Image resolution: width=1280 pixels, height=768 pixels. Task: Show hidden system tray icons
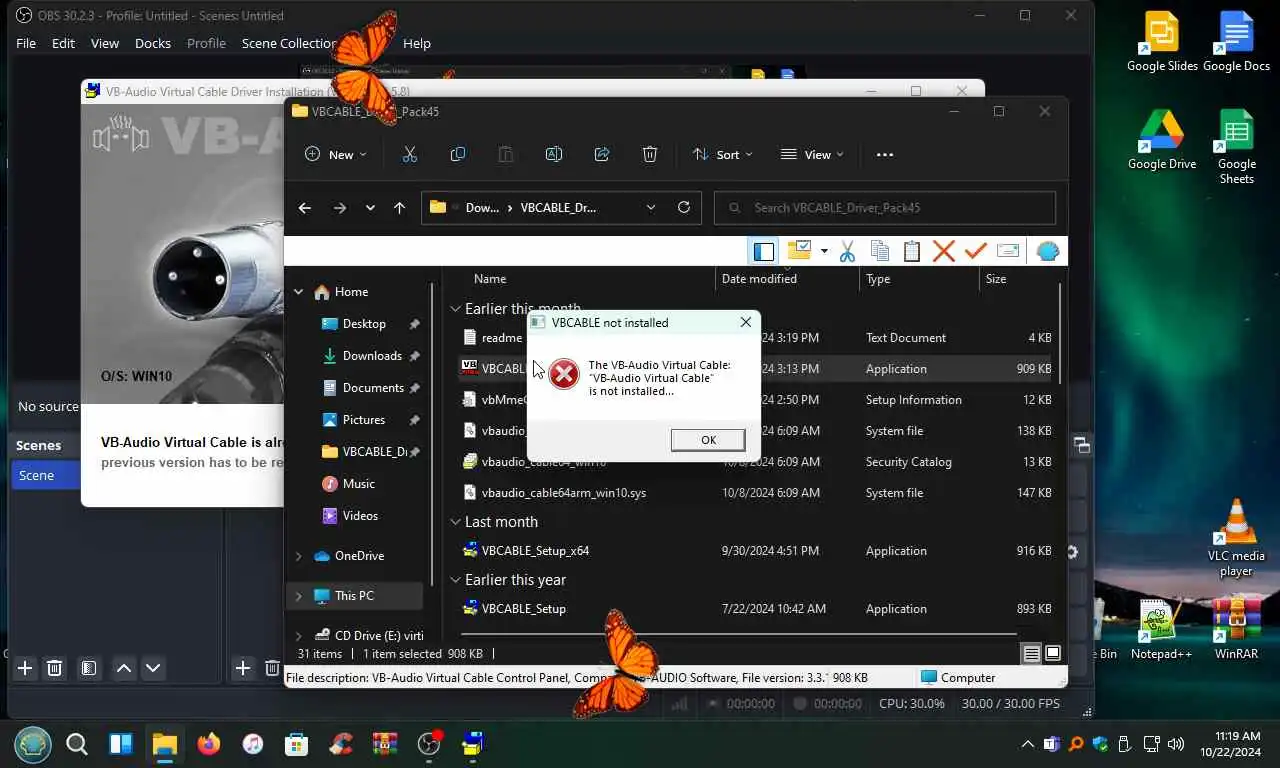coord(1027,744)
